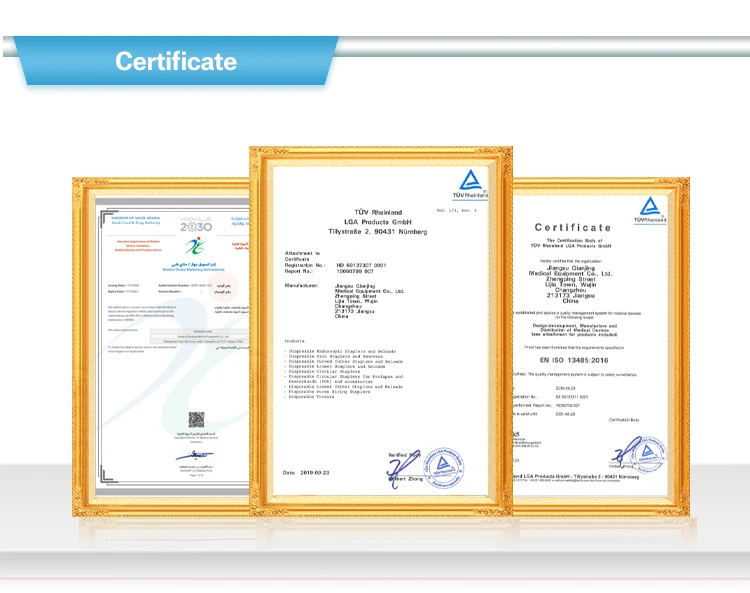Click the 'Tillystraße 2, 90431 Nürnberg' address line
750x593 pixels.
coord(378,231)
